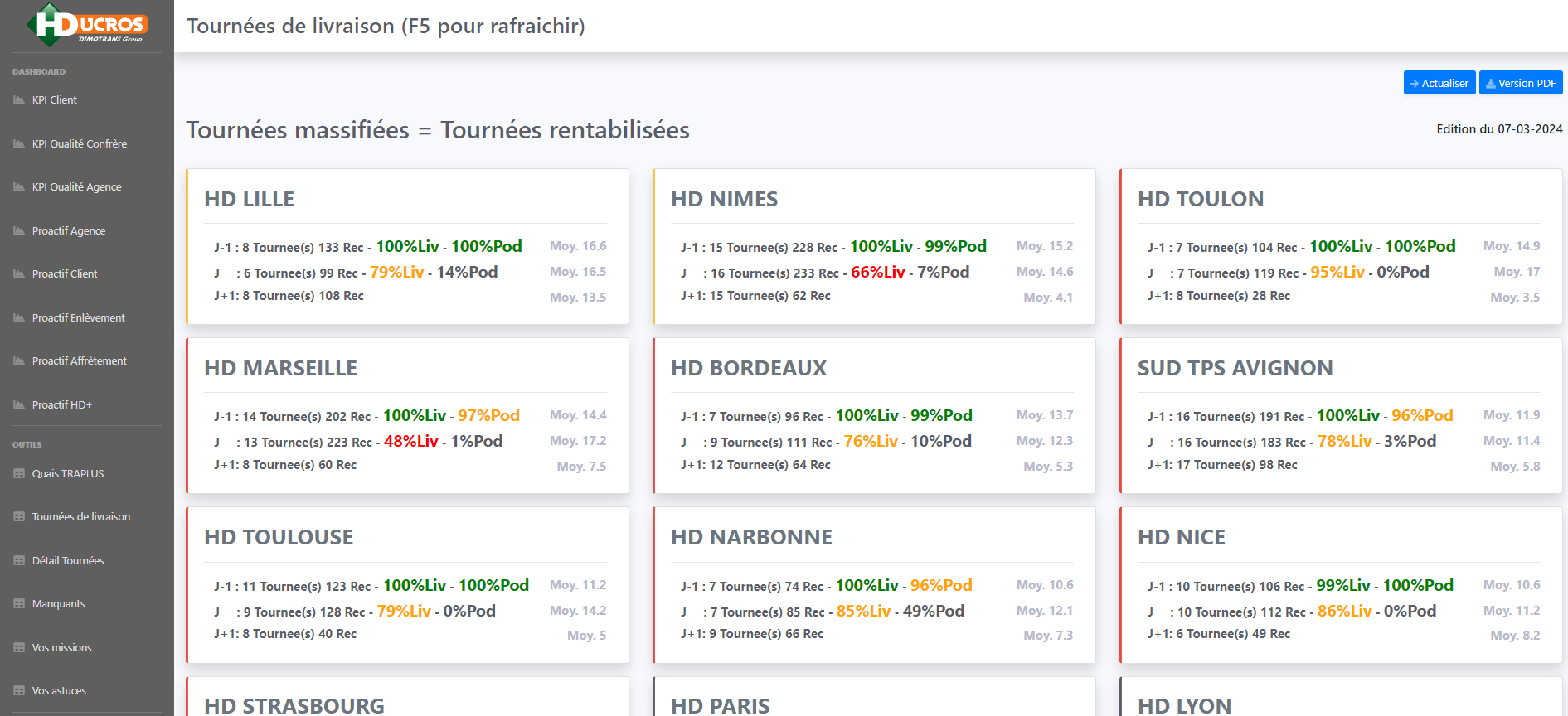The height and width of the screenshot is (716, 1568).
Task: Click the Version PDF button
Action: click(x=1521, y=83)
